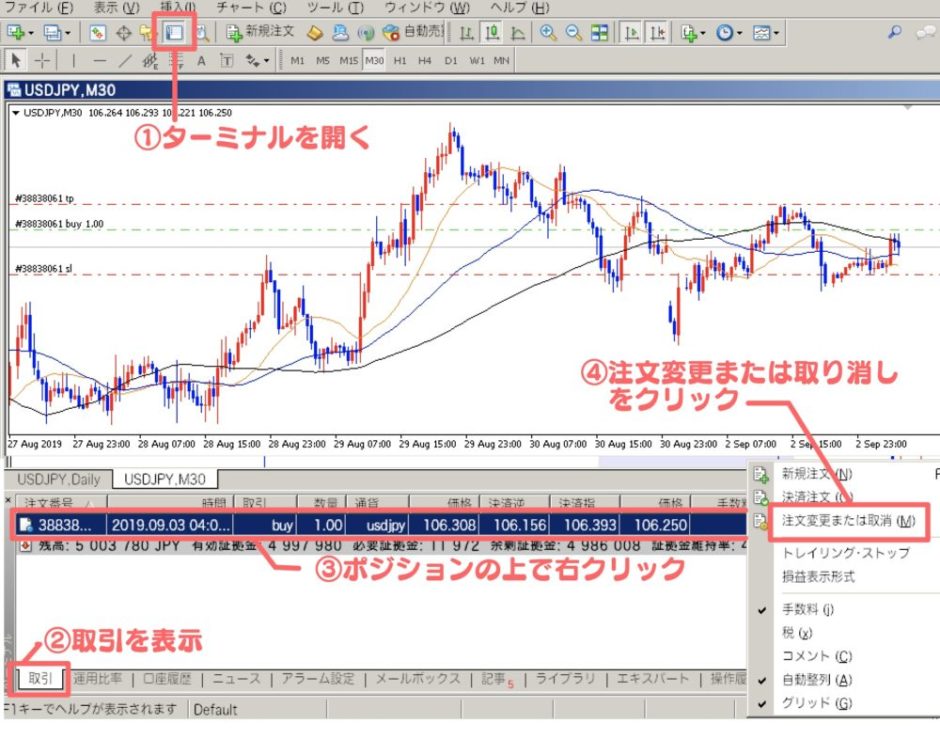This screenshot has width=940, height=739.
Task: Click the New Order (新規注文) toolbar button
Action: tap(260, 32)
